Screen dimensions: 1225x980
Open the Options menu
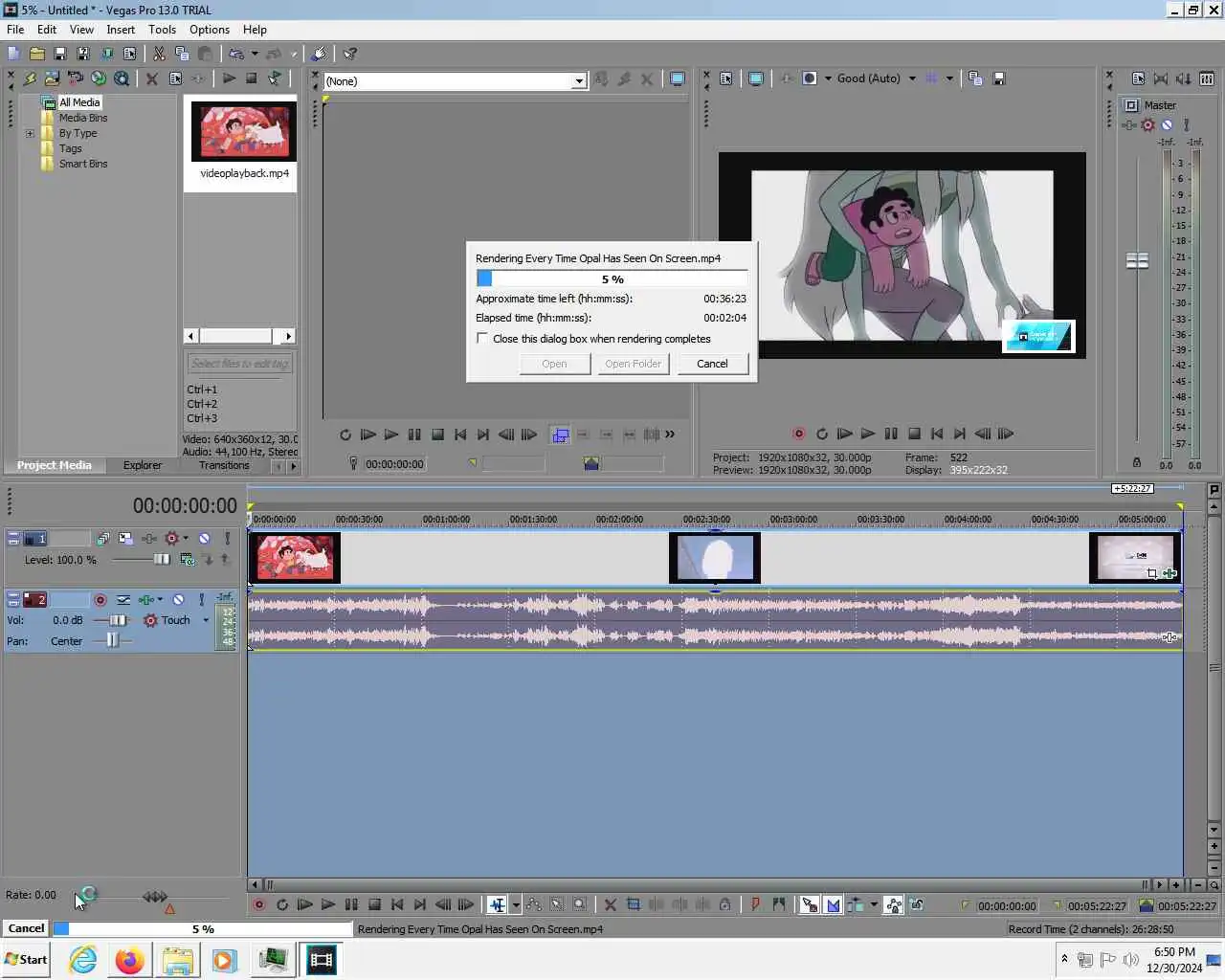click(210, 30)
